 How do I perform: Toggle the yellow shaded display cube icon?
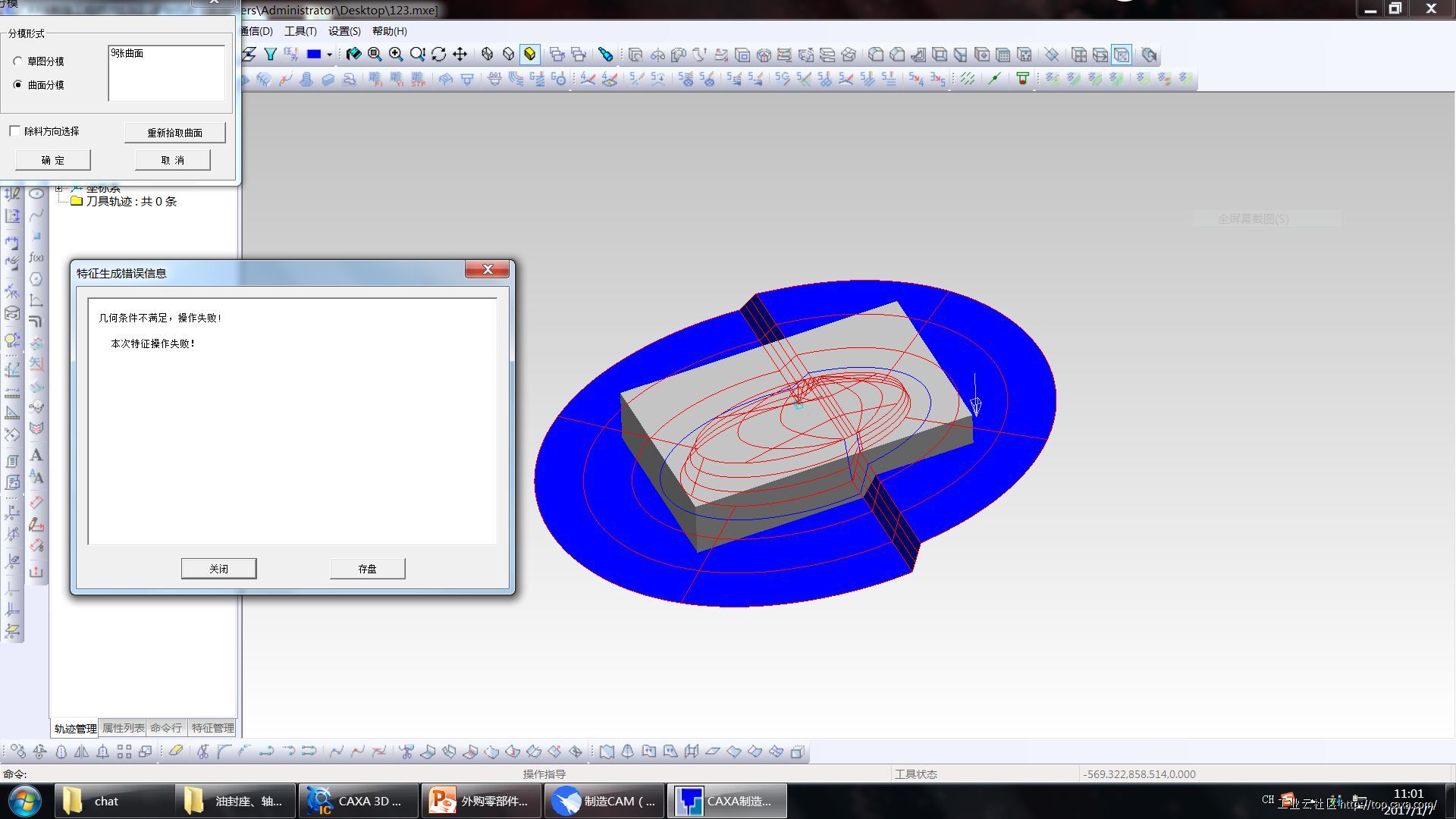tap(529, 55)
